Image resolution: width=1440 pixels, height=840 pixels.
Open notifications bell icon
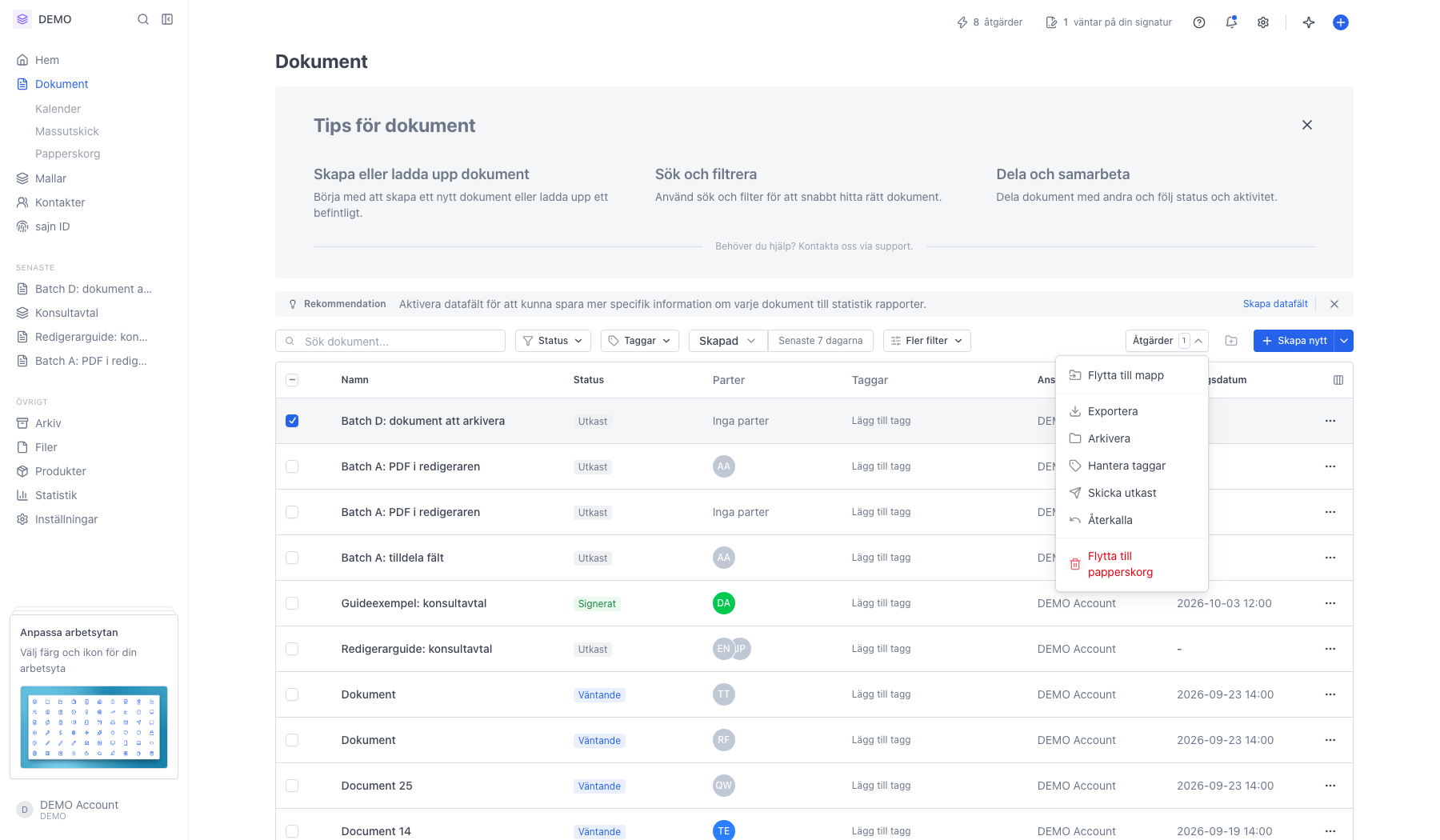click(1231, 22)
